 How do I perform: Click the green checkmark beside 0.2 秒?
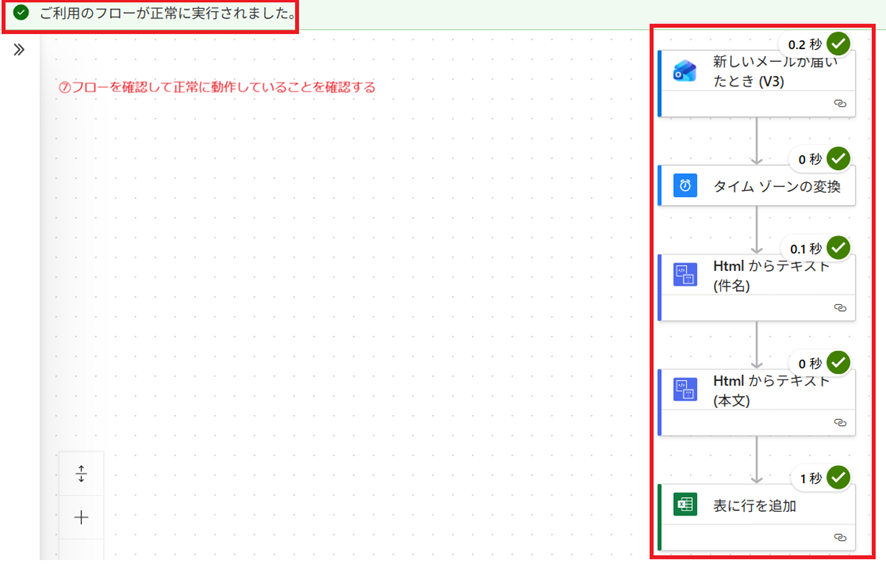[x=838, y=44]
